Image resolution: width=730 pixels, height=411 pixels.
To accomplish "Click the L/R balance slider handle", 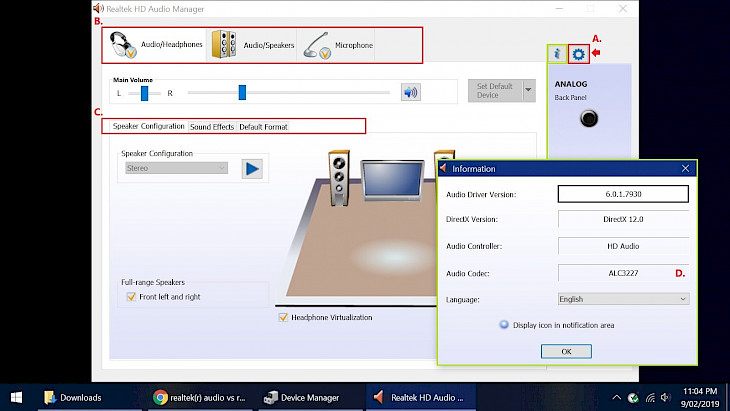I will [x=144, y=93].
